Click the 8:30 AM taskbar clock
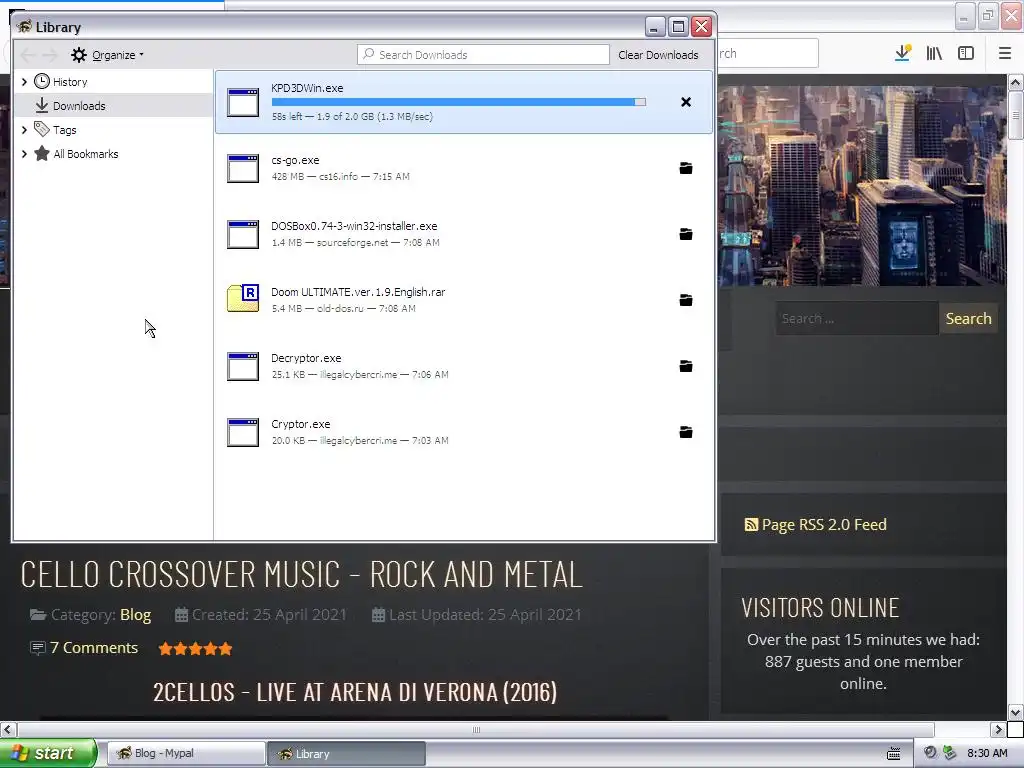 click(x=987, y=753)
